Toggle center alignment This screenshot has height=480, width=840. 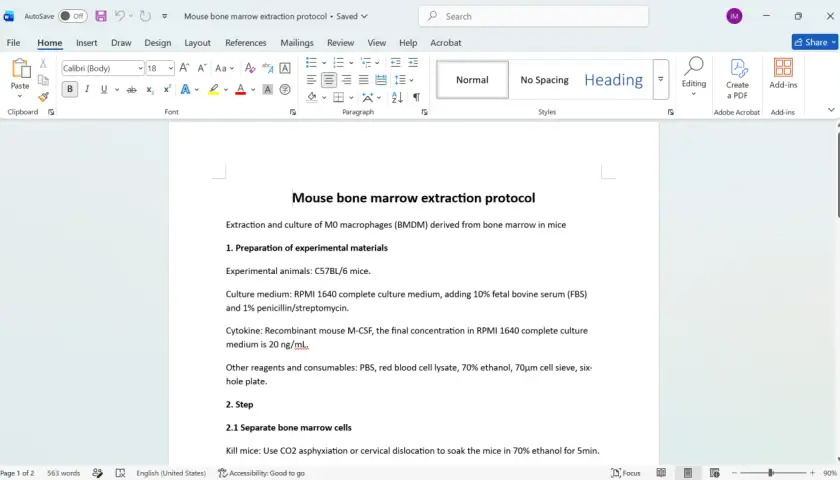pos(329,80)
